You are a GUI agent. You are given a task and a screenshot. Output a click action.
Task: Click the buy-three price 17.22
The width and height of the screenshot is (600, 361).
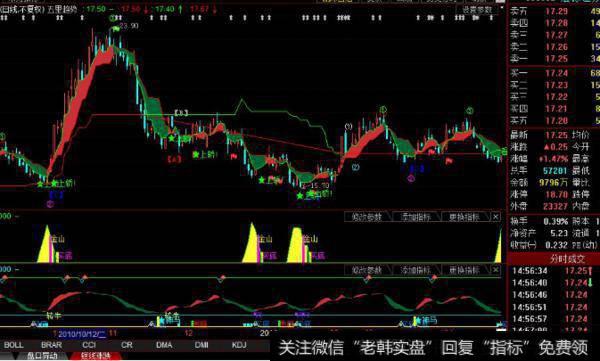coord(557,97)
